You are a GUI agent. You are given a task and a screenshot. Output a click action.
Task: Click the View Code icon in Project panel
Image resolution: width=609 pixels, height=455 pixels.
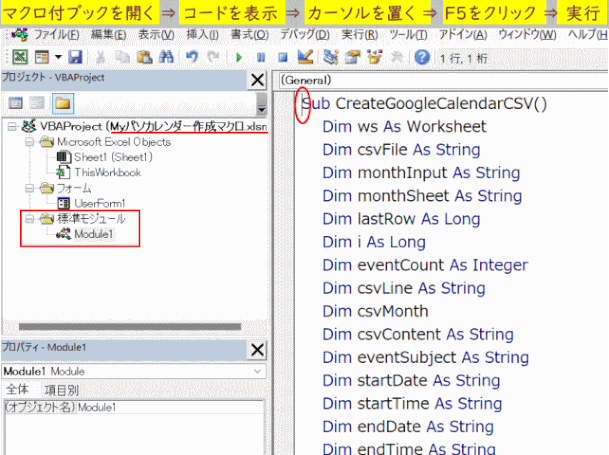point(16,103)
